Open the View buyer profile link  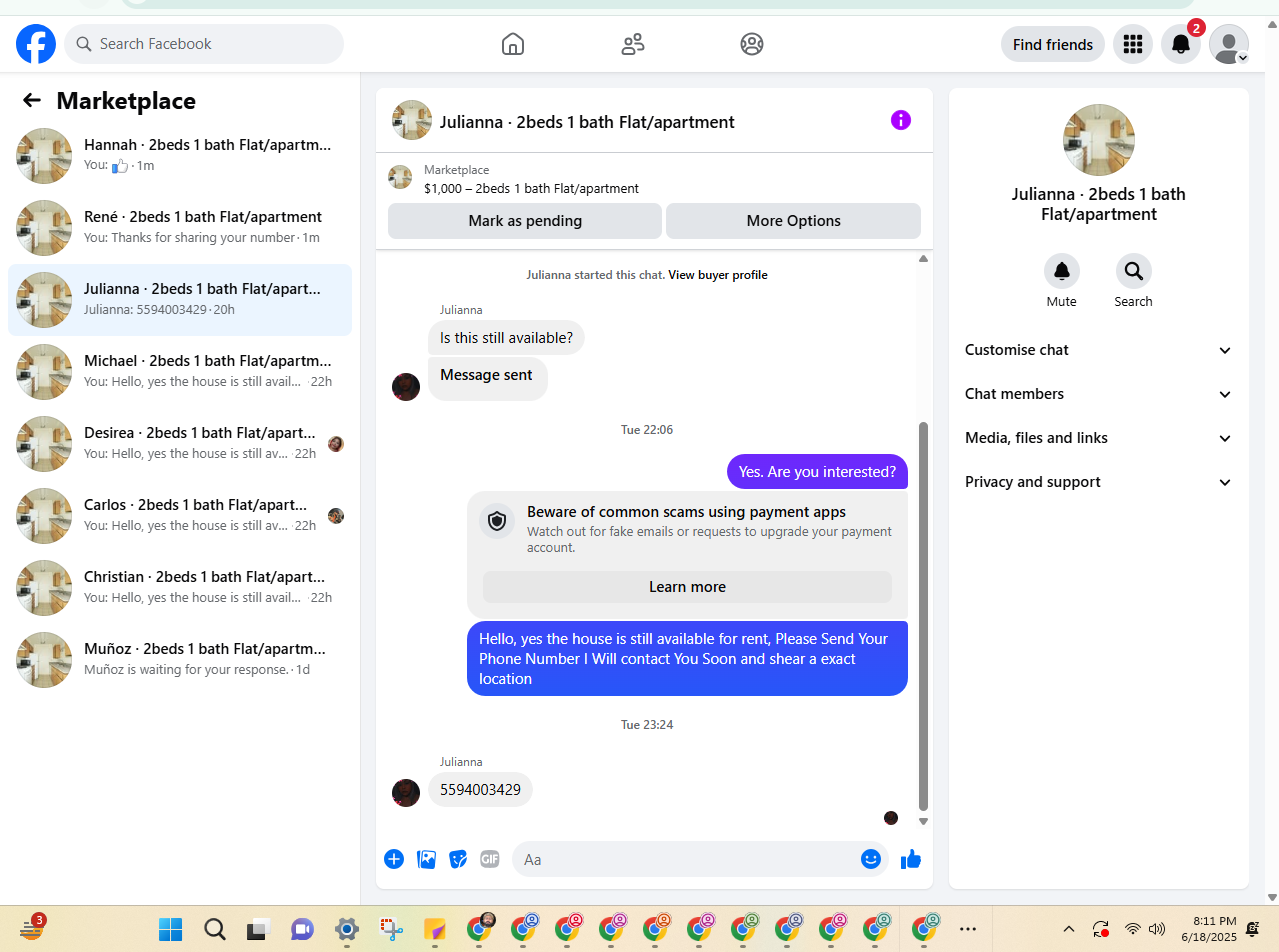(718, 275)
